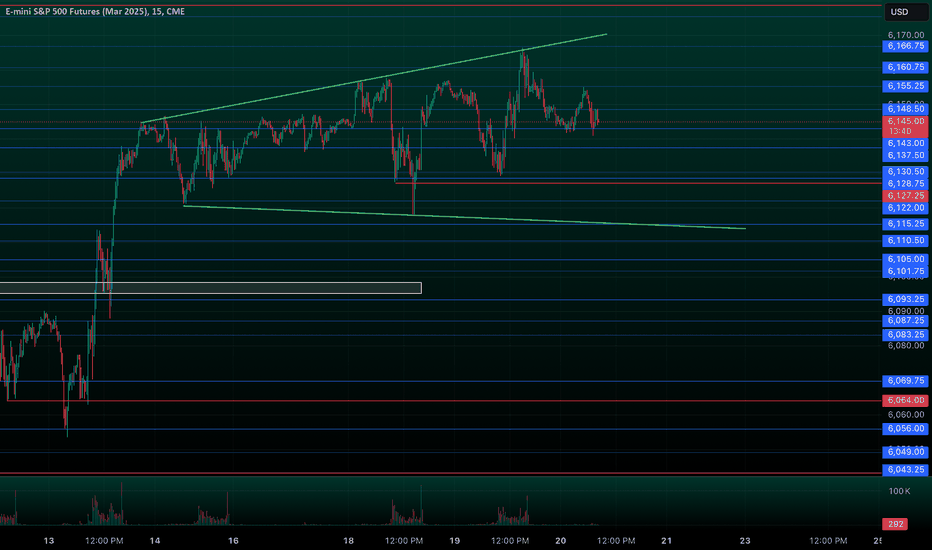
Task: Select the 6,069.75 price label
Action: [x=905, y=381]
